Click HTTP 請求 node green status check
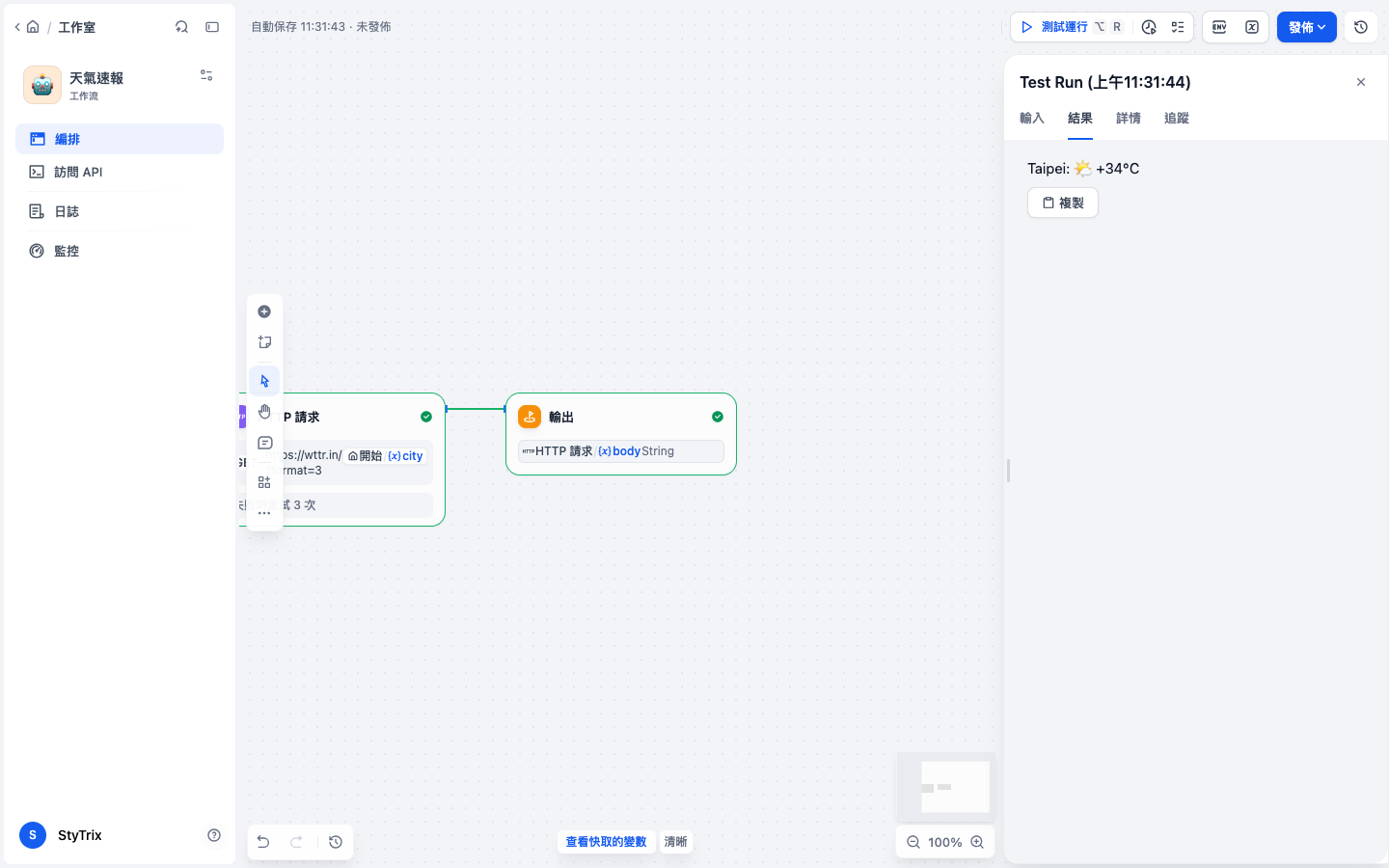The height and width of the screenshot is (868, 1389). pyautogui.click(x=426, y=417)
